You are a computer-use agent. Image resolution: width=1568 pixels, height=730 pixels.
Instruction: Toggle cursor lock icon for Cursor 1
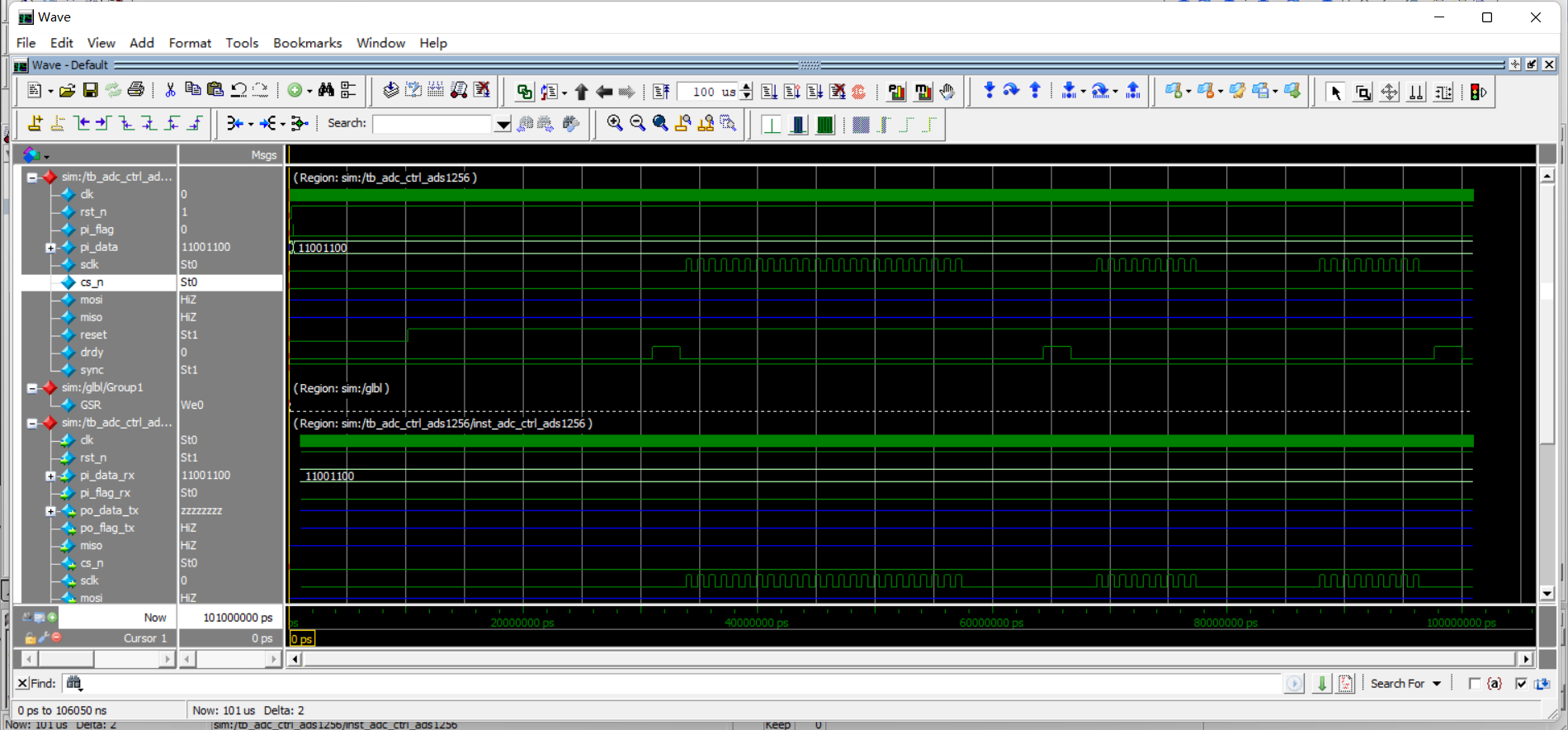(30, 638)
